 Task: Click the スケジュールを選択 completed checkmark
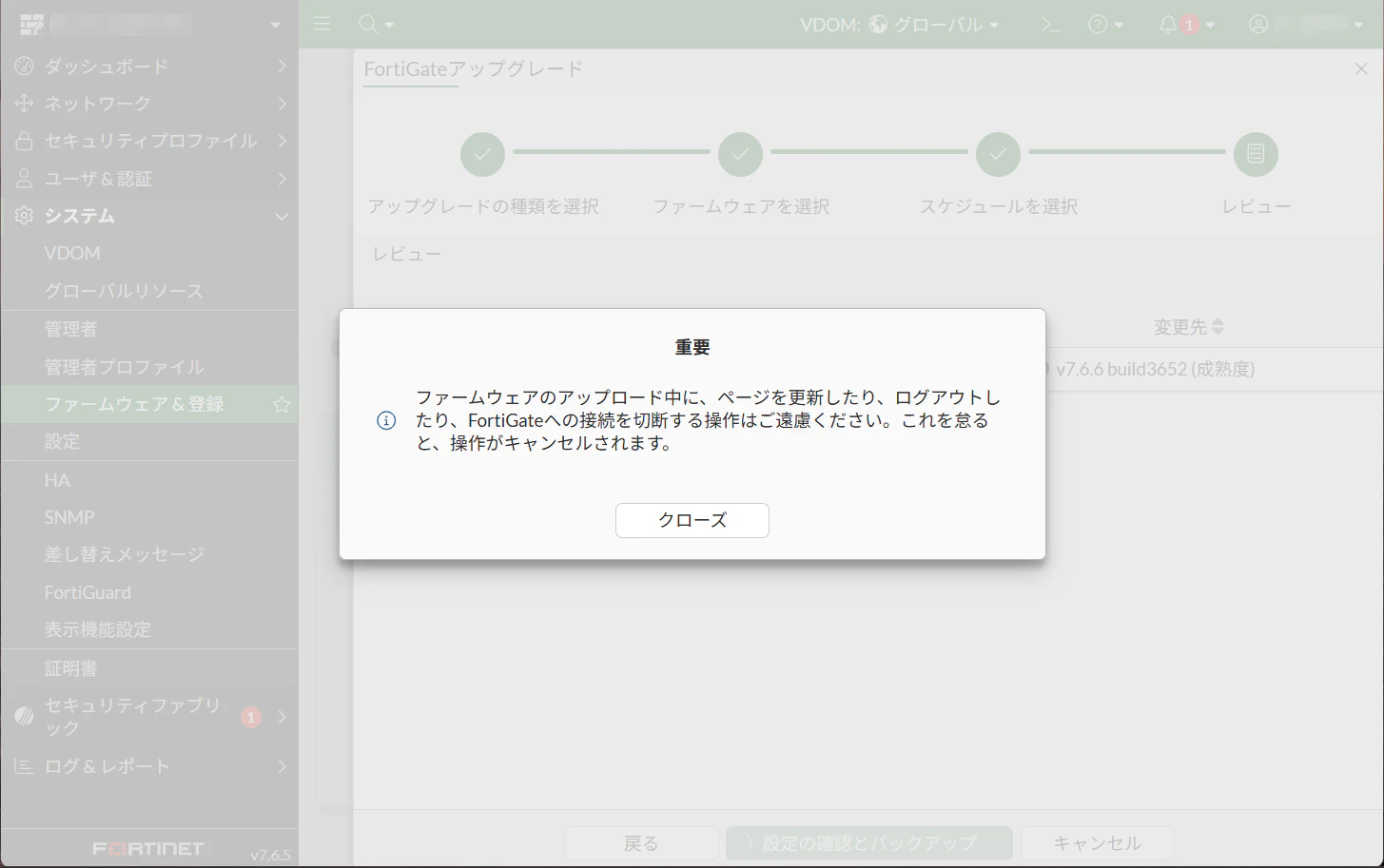(998, 153)
